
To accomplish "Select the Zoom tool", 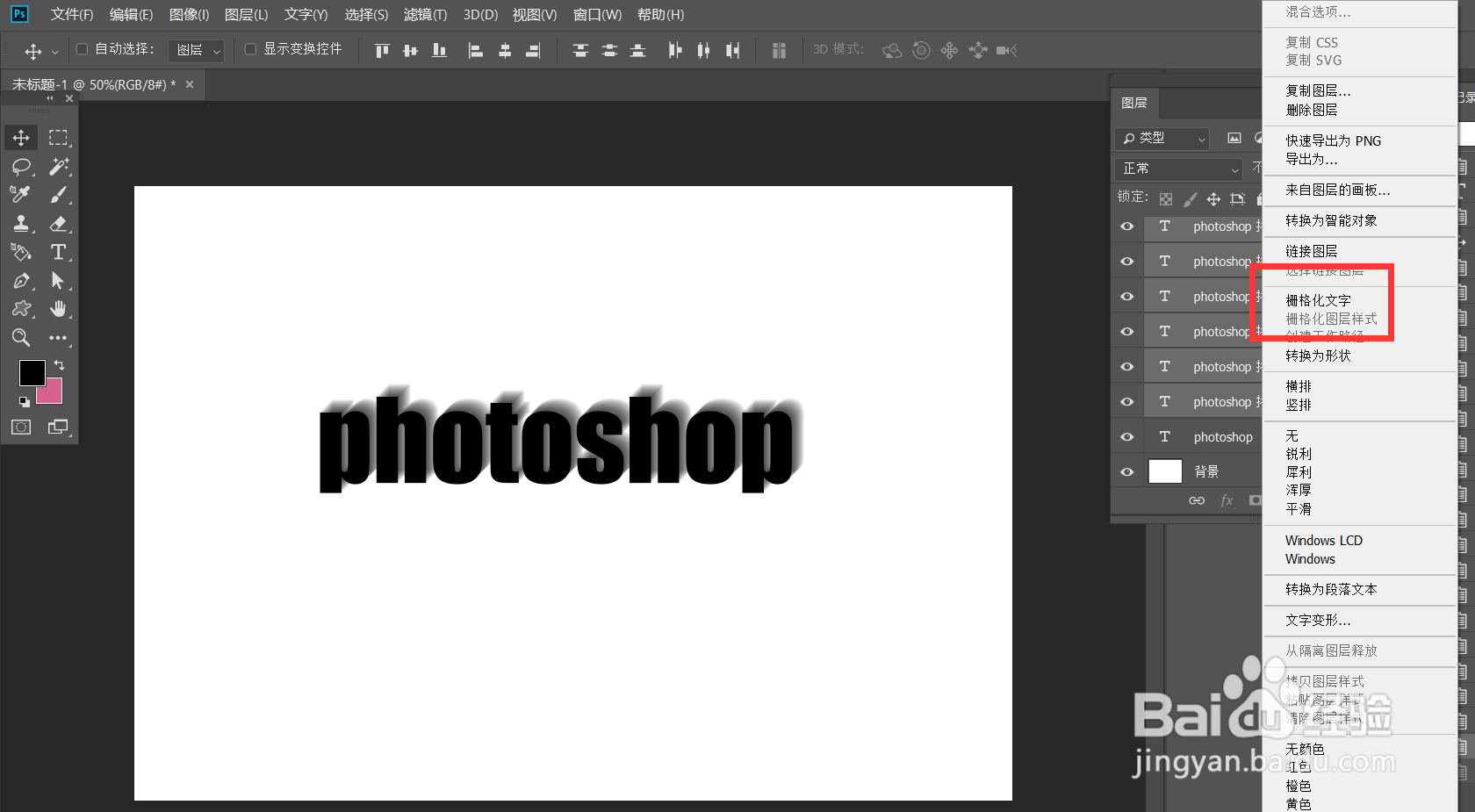I will [x=21, y=338].
